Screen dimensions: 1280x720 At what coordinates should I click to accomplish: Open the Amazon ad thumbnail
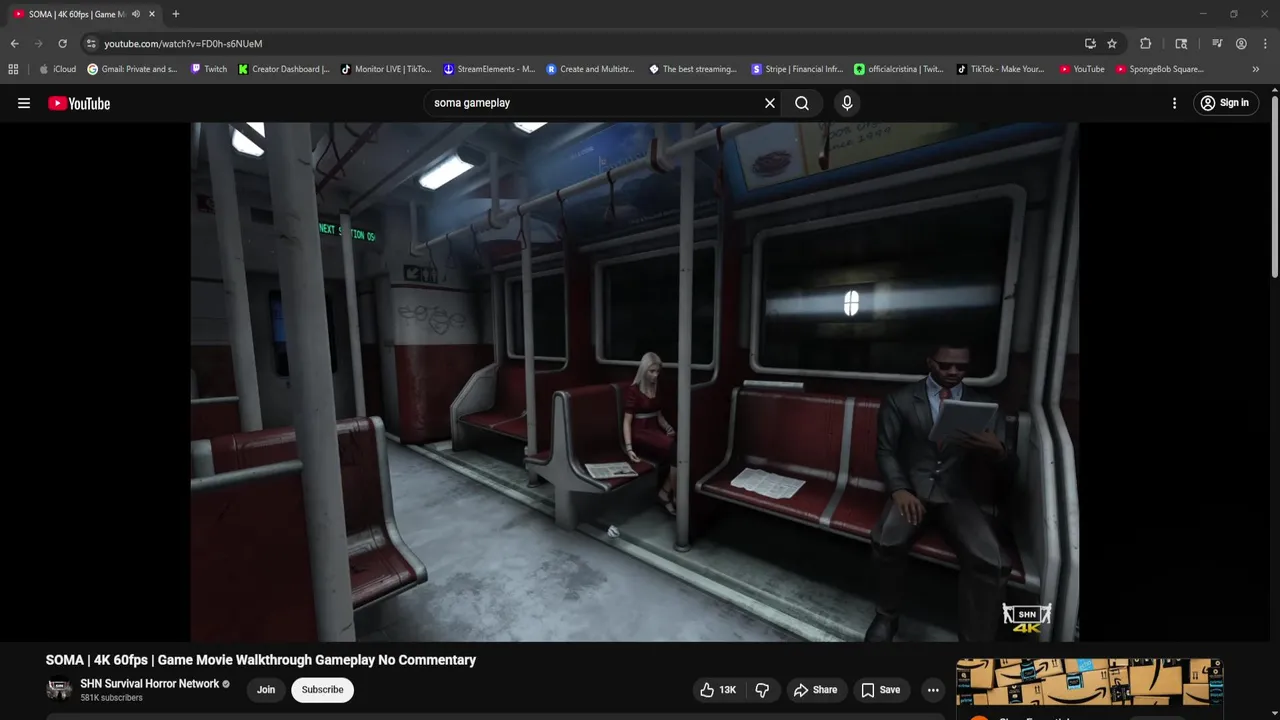[1089, 683]
